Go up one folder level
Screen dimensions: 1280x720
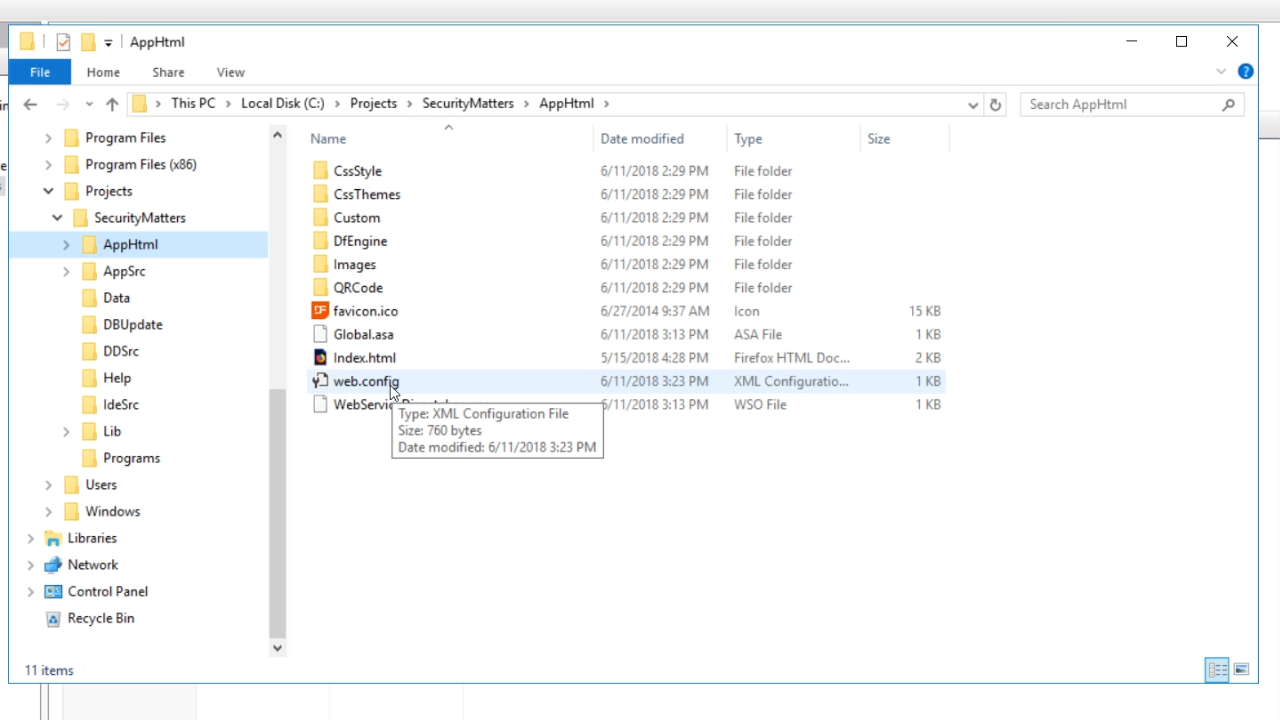click(x=112, y=104)
